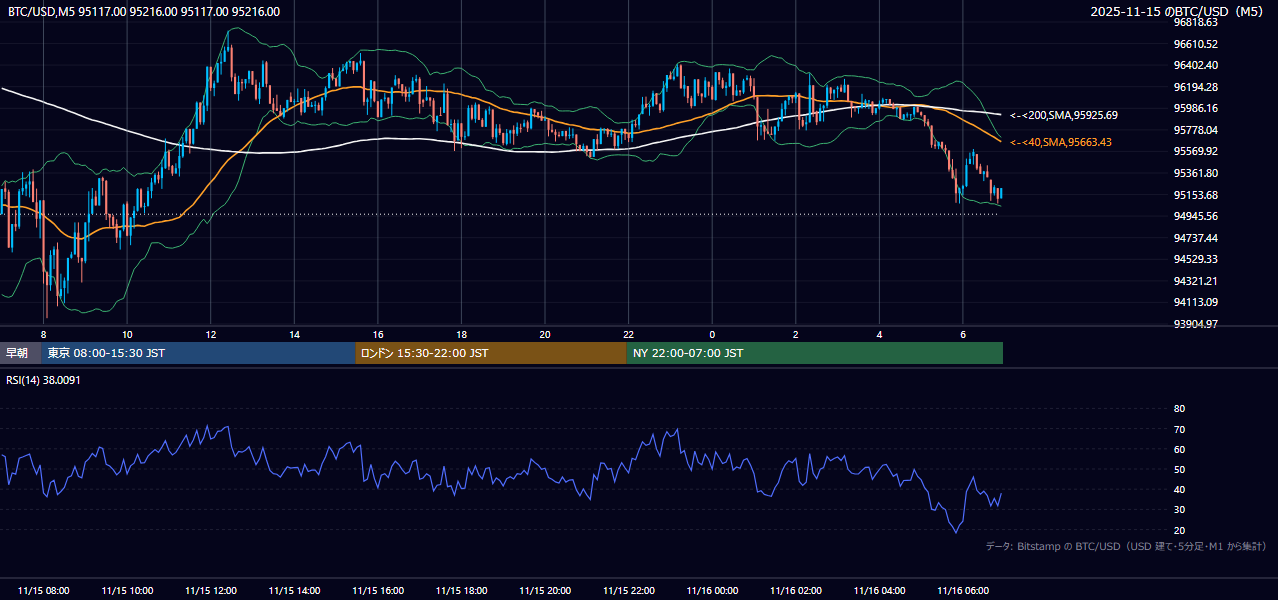Click hour tick 14 below price chart
Screen dimensions: 1278x600
coord(294,334)
